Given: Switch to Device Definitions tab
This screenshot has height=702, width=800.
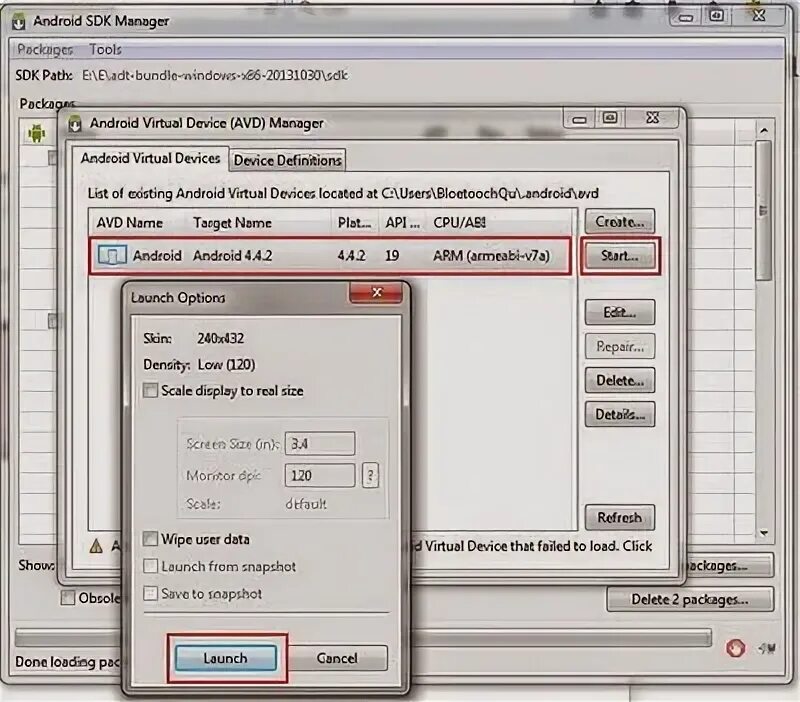Looking at the screenshot, I should pos(287,160).
